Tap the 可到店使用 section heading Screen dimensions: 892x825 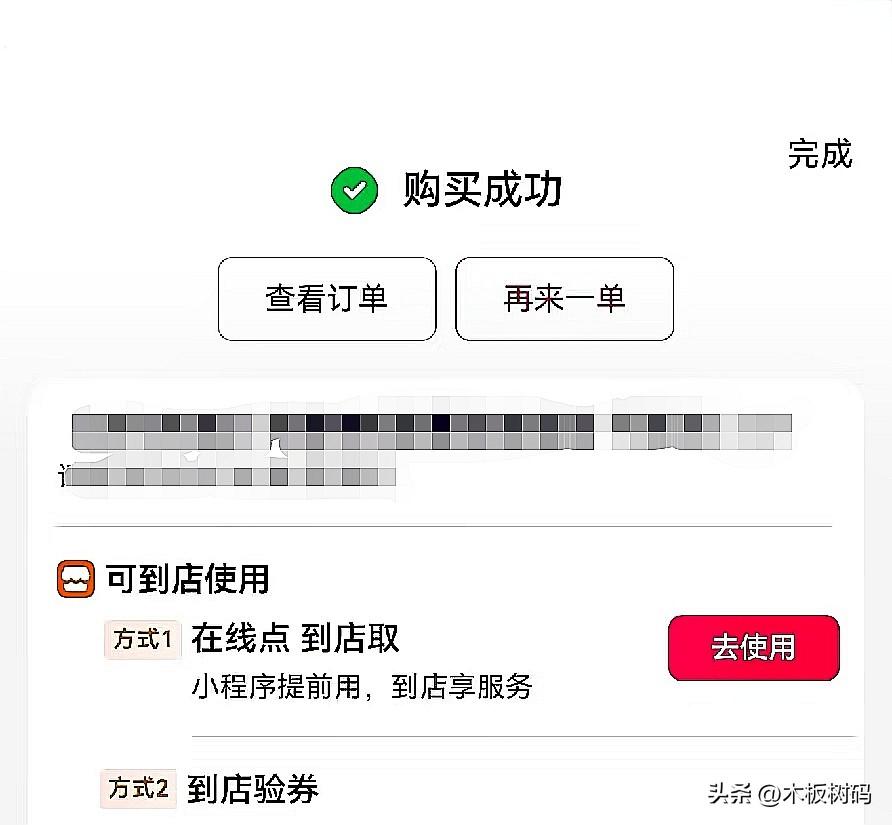pos(187,579)
